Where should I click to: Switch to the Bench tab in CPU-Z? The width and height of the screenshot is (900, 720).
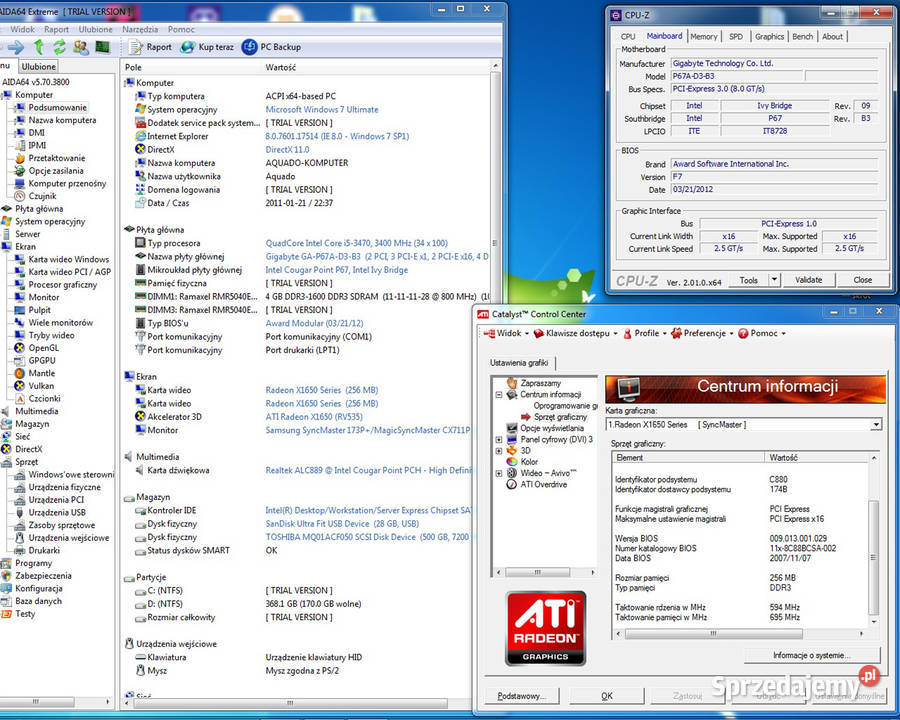pos(802,36)
